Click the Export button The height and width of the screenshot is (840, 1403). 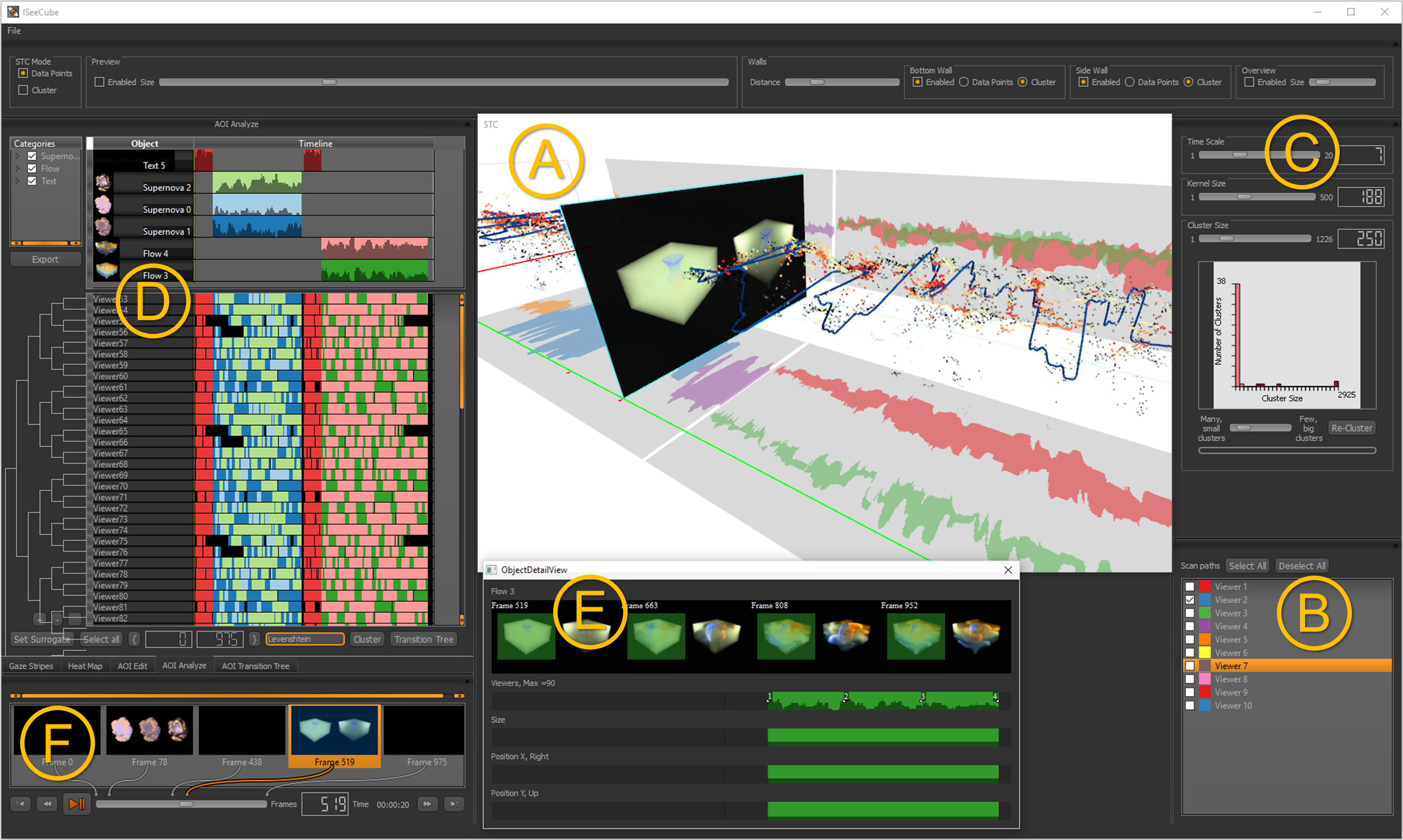click(45, 259)
